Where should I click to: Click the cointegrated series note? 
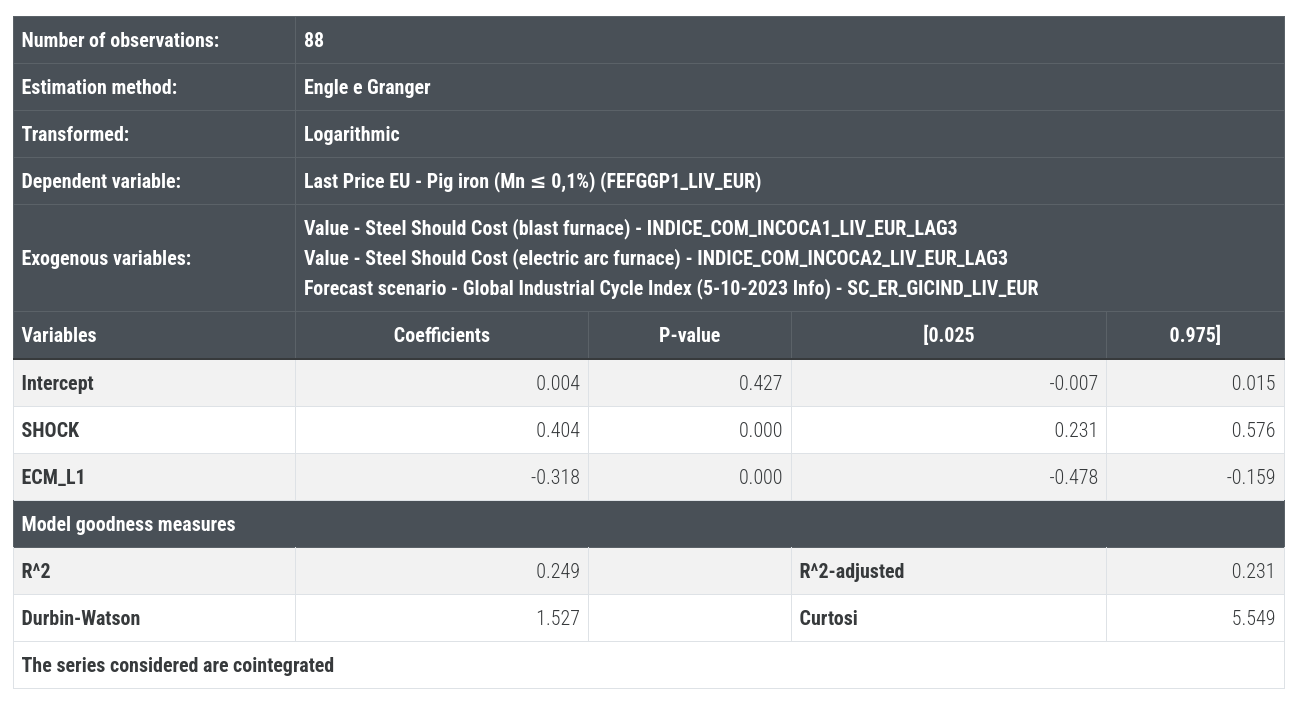pyautogui.click(x=178, y=665)
